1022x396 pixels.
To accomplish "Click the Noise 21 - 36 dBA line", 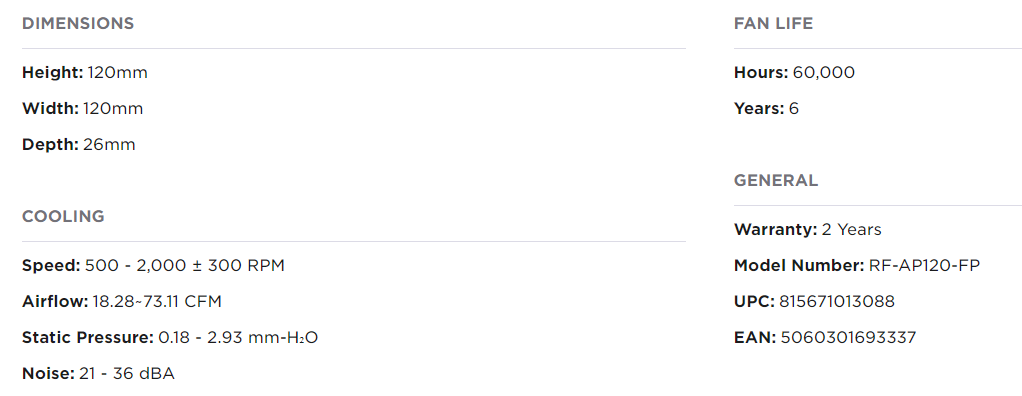I will pyautogui.click(x=98, y=374).
